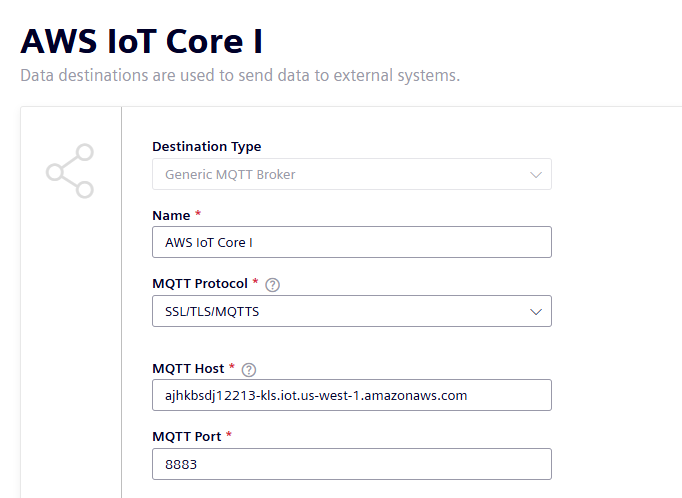Expand the Destination Type chevron arrow
Screen dimensions: 682x498
[536, 175]
